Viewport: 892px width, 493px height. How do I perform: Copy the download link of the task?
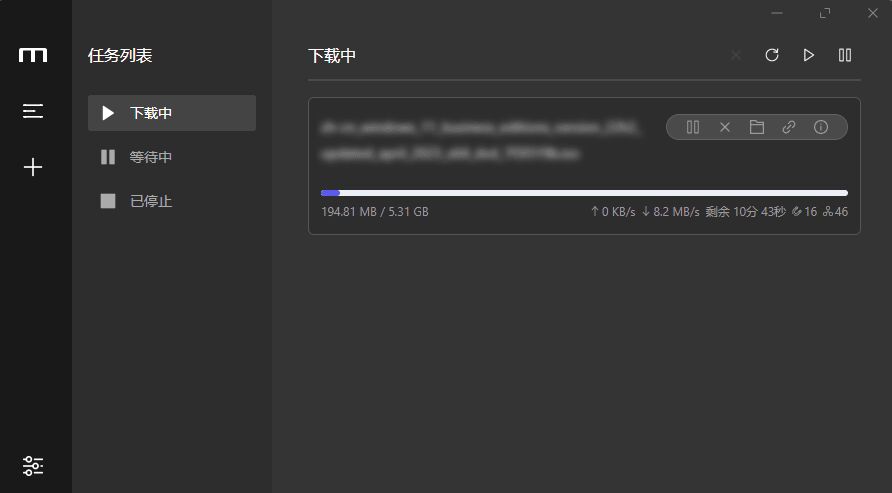click(788, 127)
